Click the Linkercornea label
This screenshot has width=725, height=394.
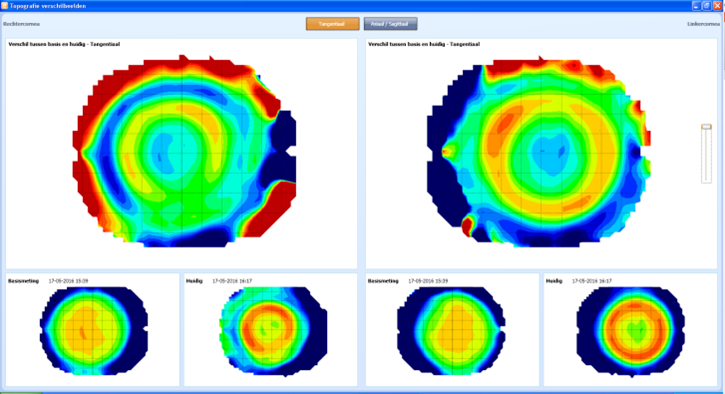coord(703,24)
